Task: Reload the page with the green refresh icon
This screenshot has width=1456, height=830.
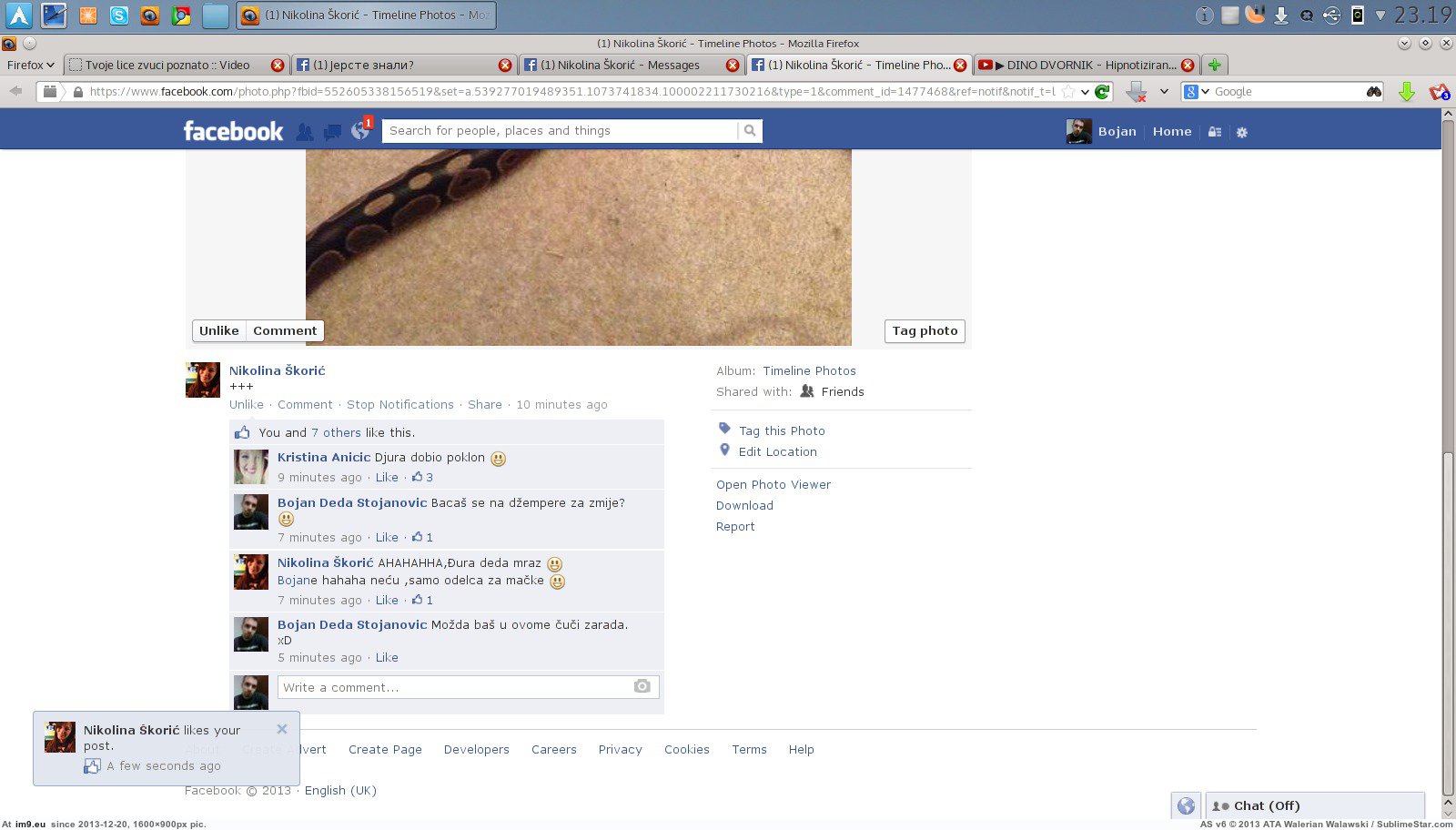Action: (1102, 92)
